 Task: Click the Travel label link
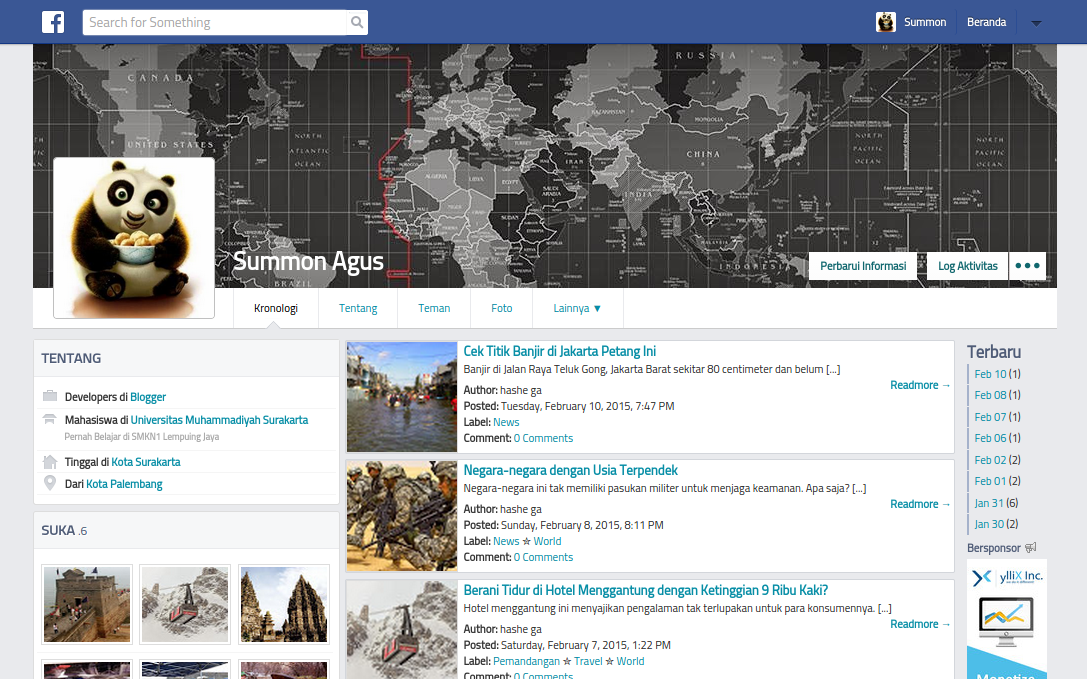click(x=588, y=662)
